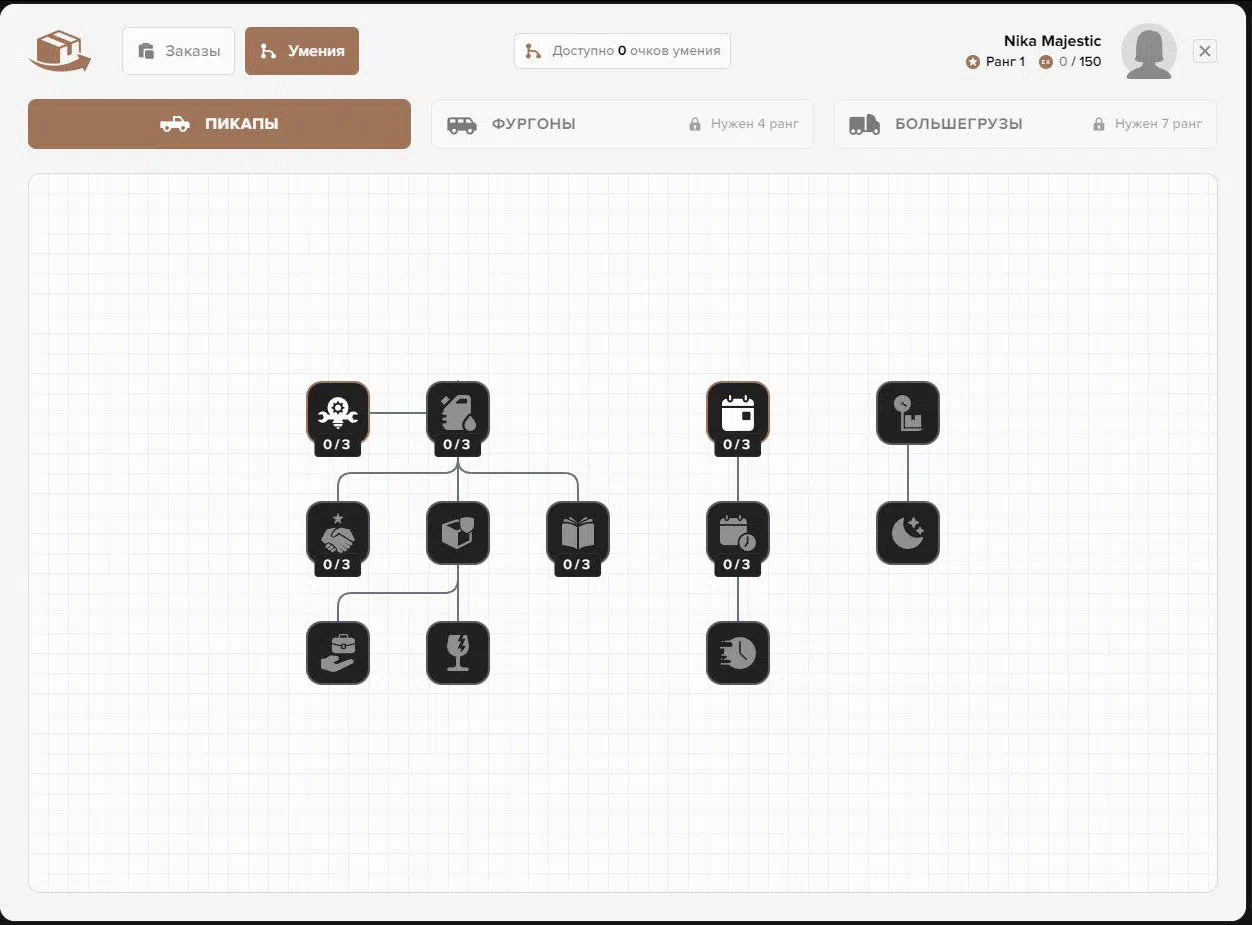Click the Нужен 4 ранг requirement text

click(x=755, y=125)
